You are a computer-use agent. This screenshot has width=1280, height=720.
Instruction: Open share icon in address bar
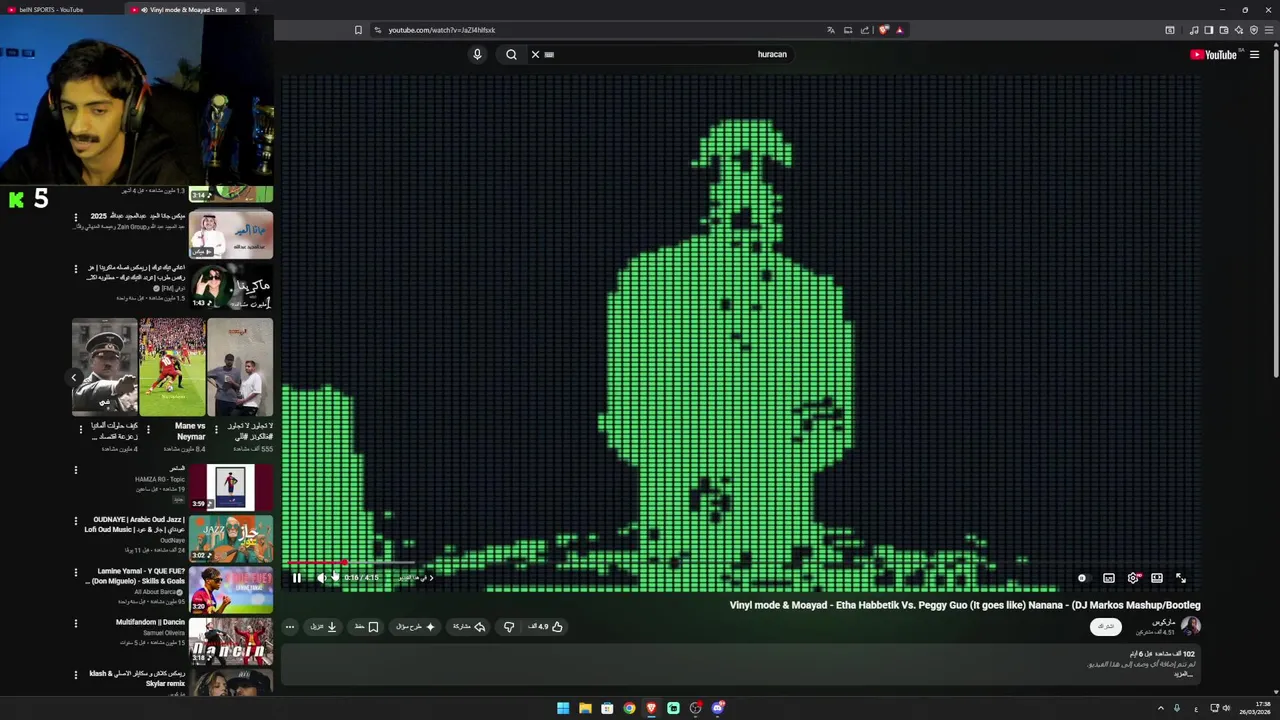(x=866, y=30)
